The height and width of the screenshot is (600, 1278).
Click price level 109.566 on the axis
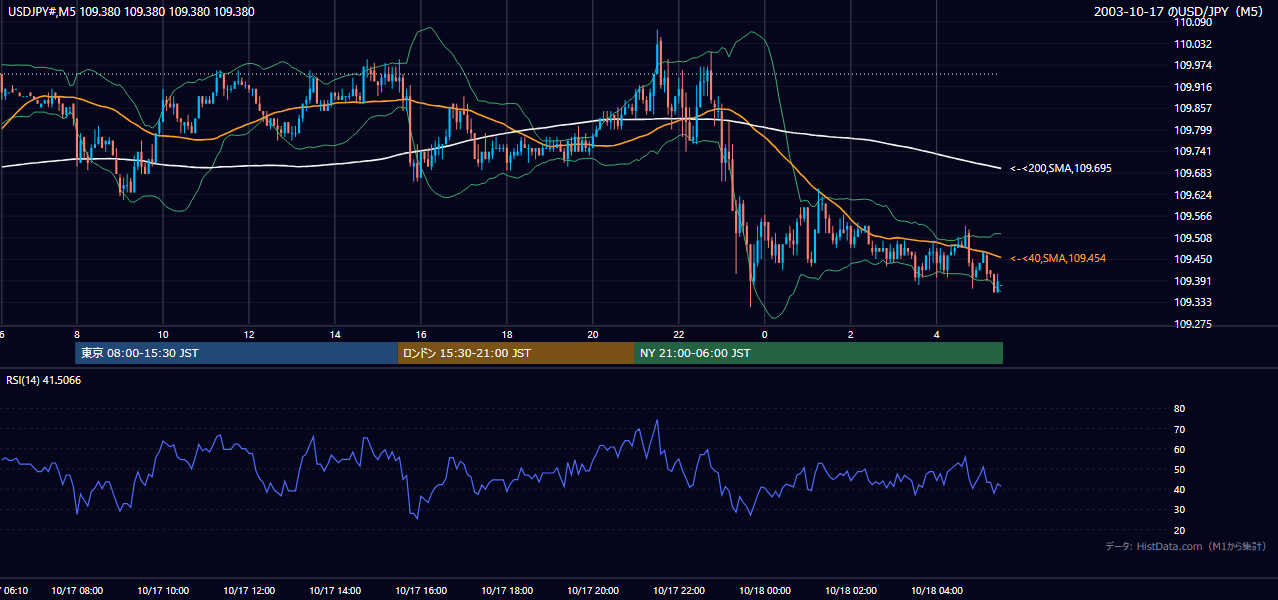coord(1194,216)
